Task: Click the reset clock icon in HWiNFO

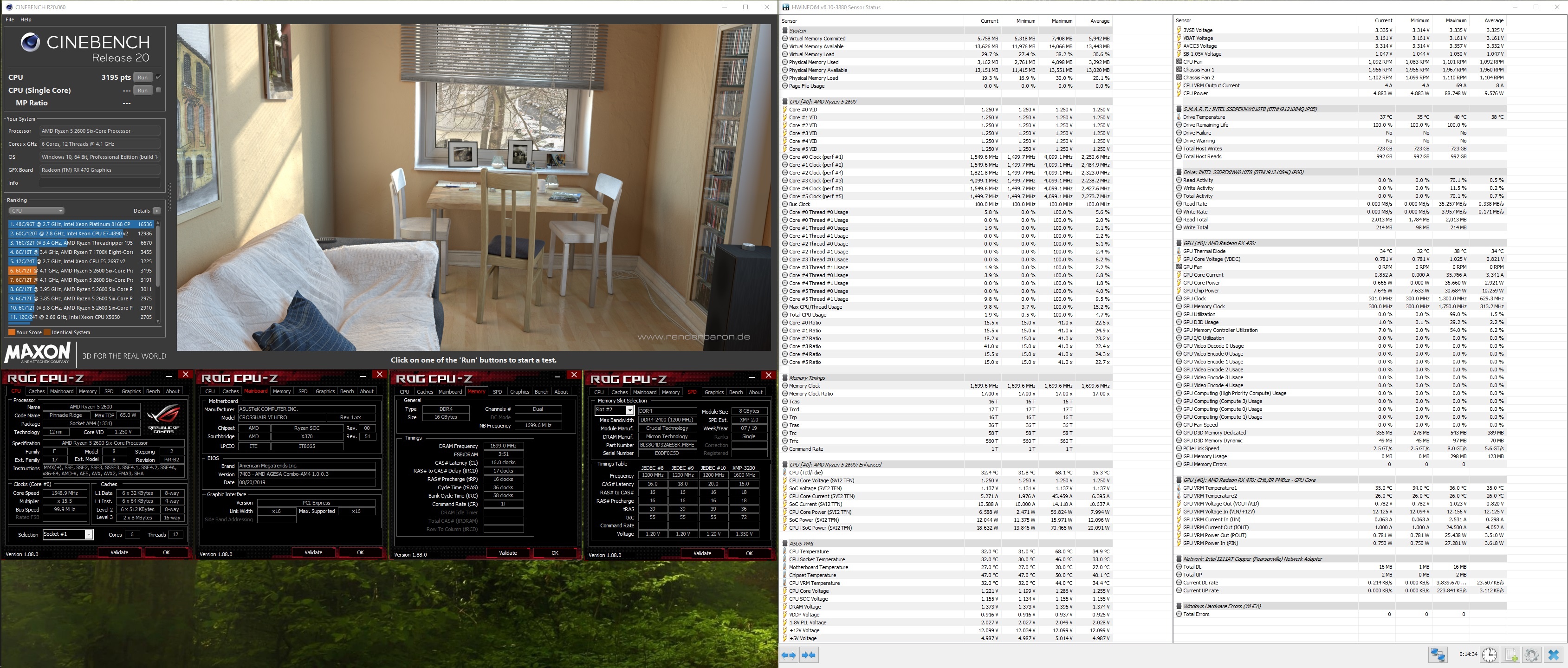Action: 1490,655
